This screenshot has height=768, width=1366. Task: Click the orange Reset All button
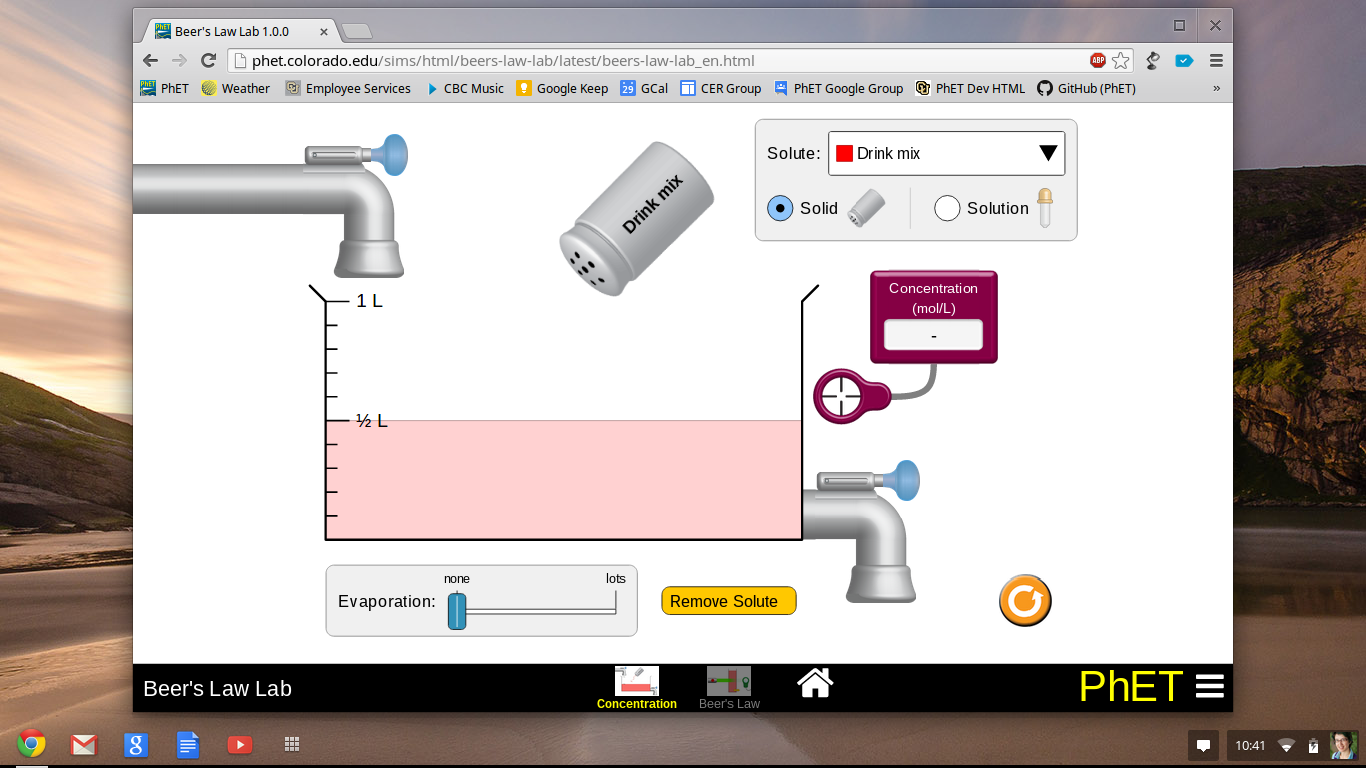point(1025,601)
